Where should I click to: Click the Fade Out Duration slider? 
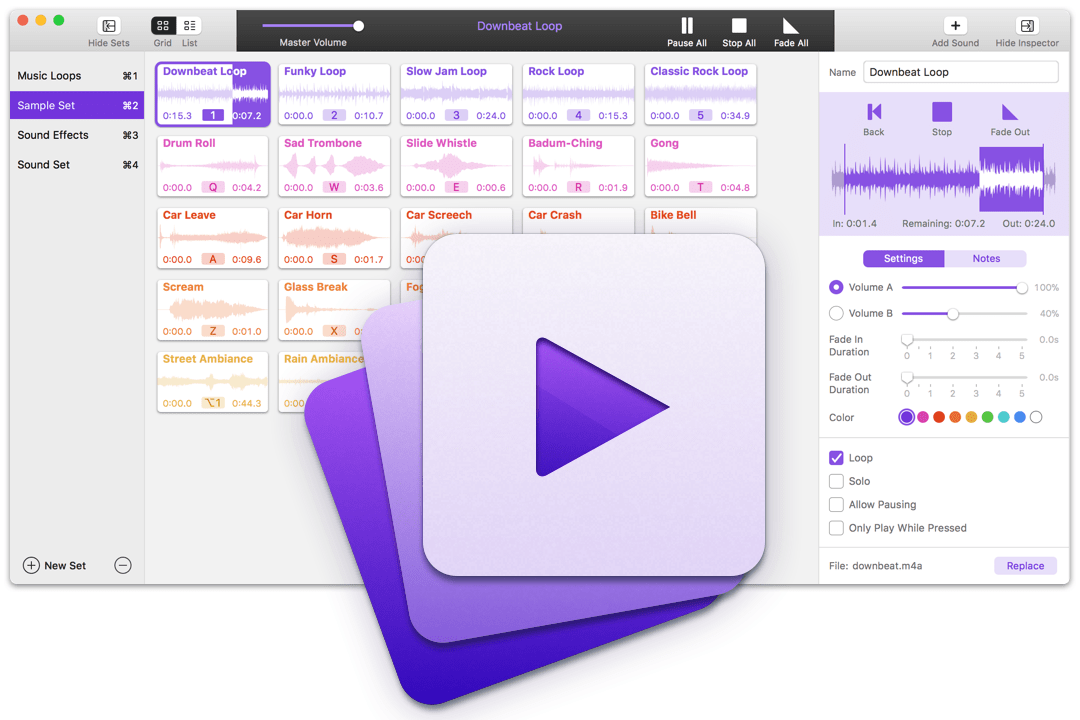(964, 378)
